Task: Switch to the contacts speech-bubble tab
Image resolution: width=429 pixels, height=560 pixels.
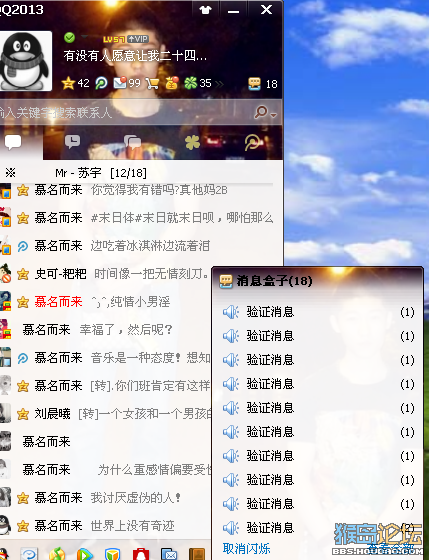Action: point(13,142)
